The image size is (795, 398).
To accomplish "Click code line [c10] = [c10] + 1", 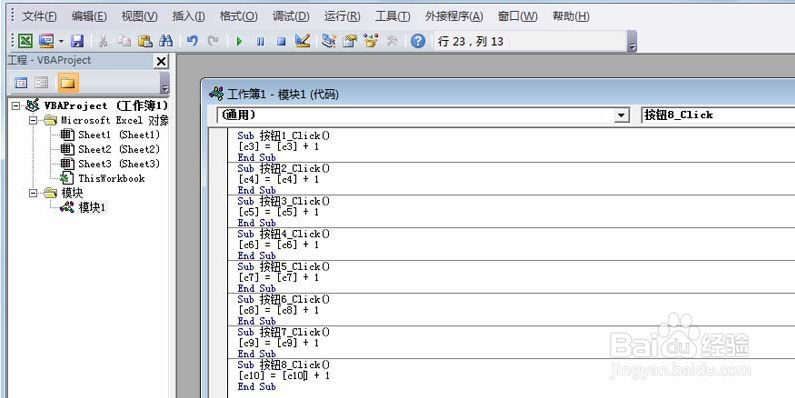I will point(283,376).
